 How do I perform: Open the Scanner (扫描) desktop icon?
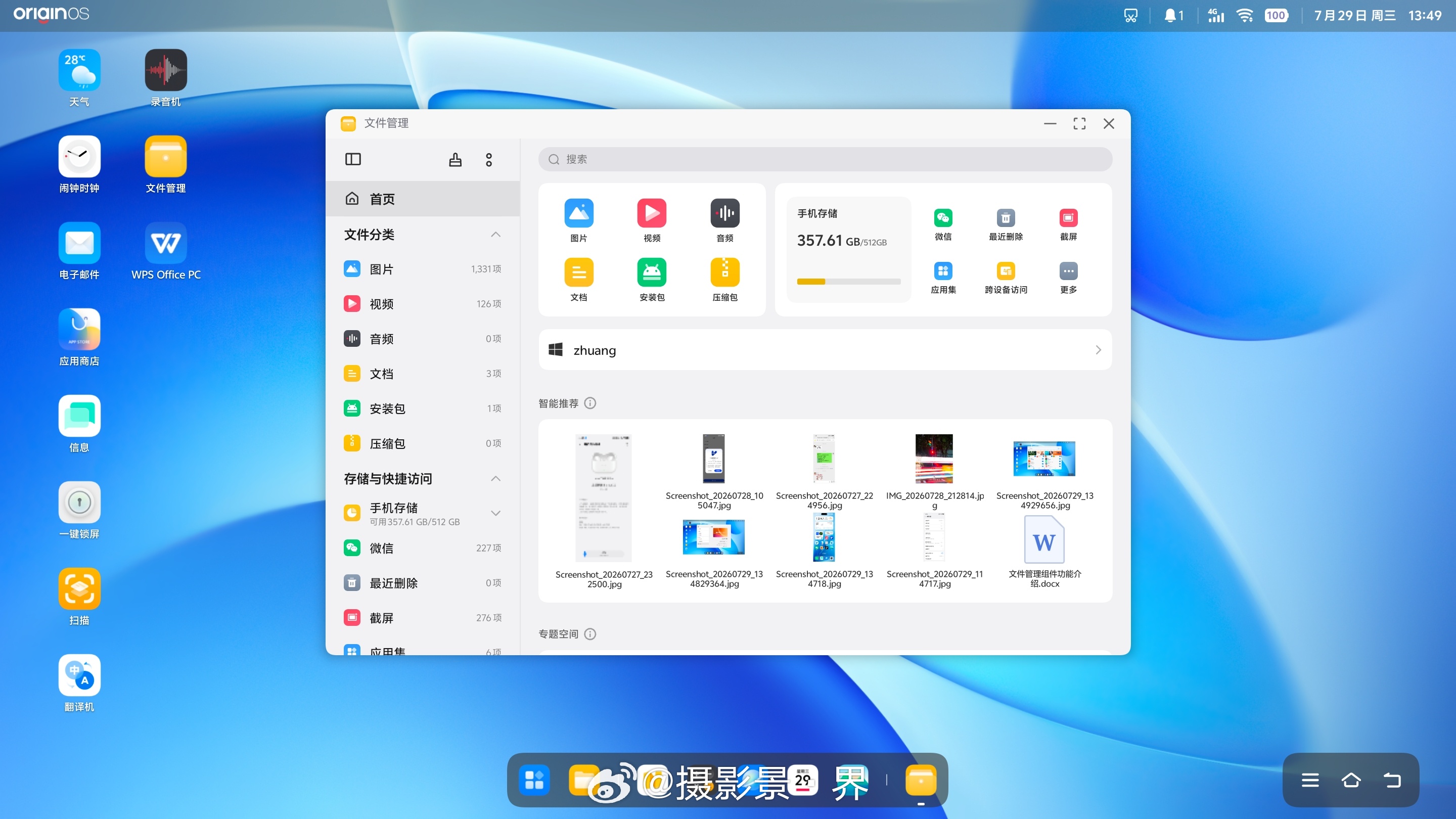coord(79,597)
